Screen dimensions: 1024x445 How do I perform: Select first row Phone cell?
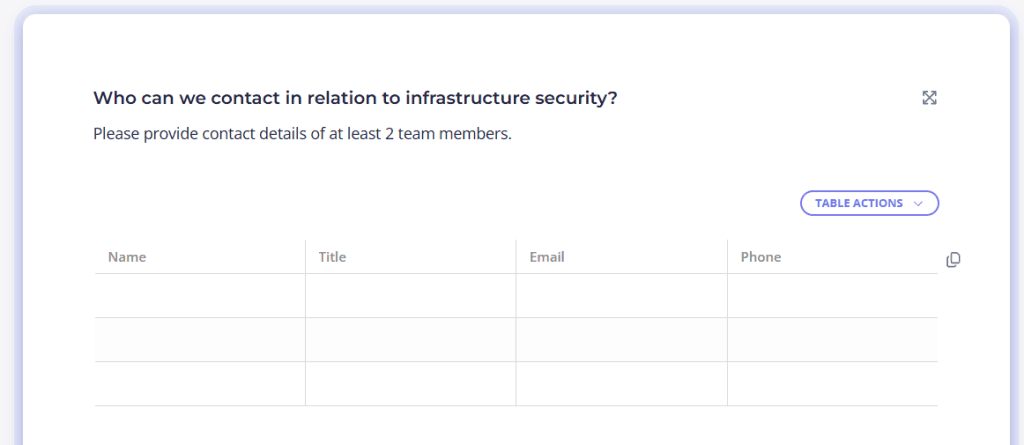832,296
